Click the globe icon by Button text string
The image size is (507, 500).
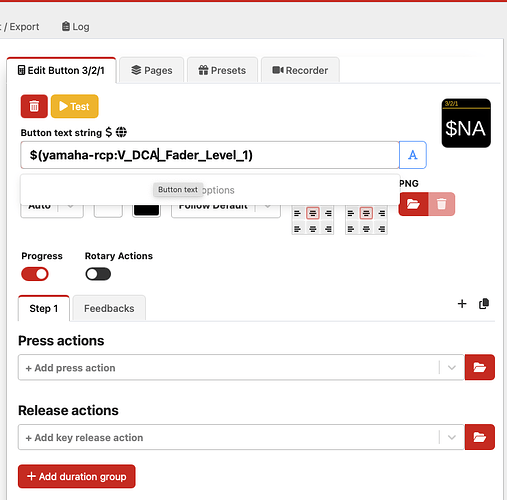[121, 132]
